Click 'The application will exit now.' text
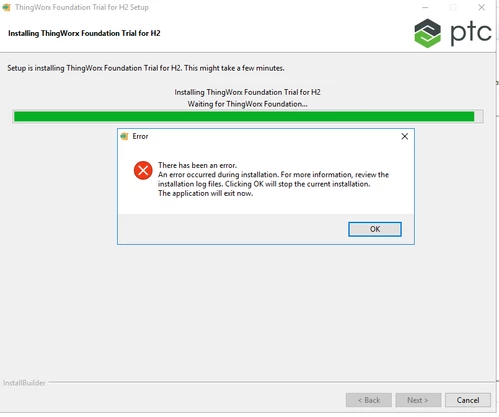 tap(205, 193)
